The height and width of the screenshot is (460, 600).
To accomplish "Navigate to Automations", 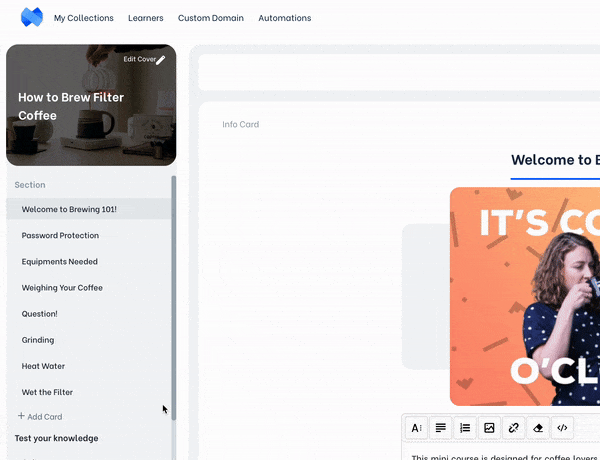I will click(x=284, y=18).
